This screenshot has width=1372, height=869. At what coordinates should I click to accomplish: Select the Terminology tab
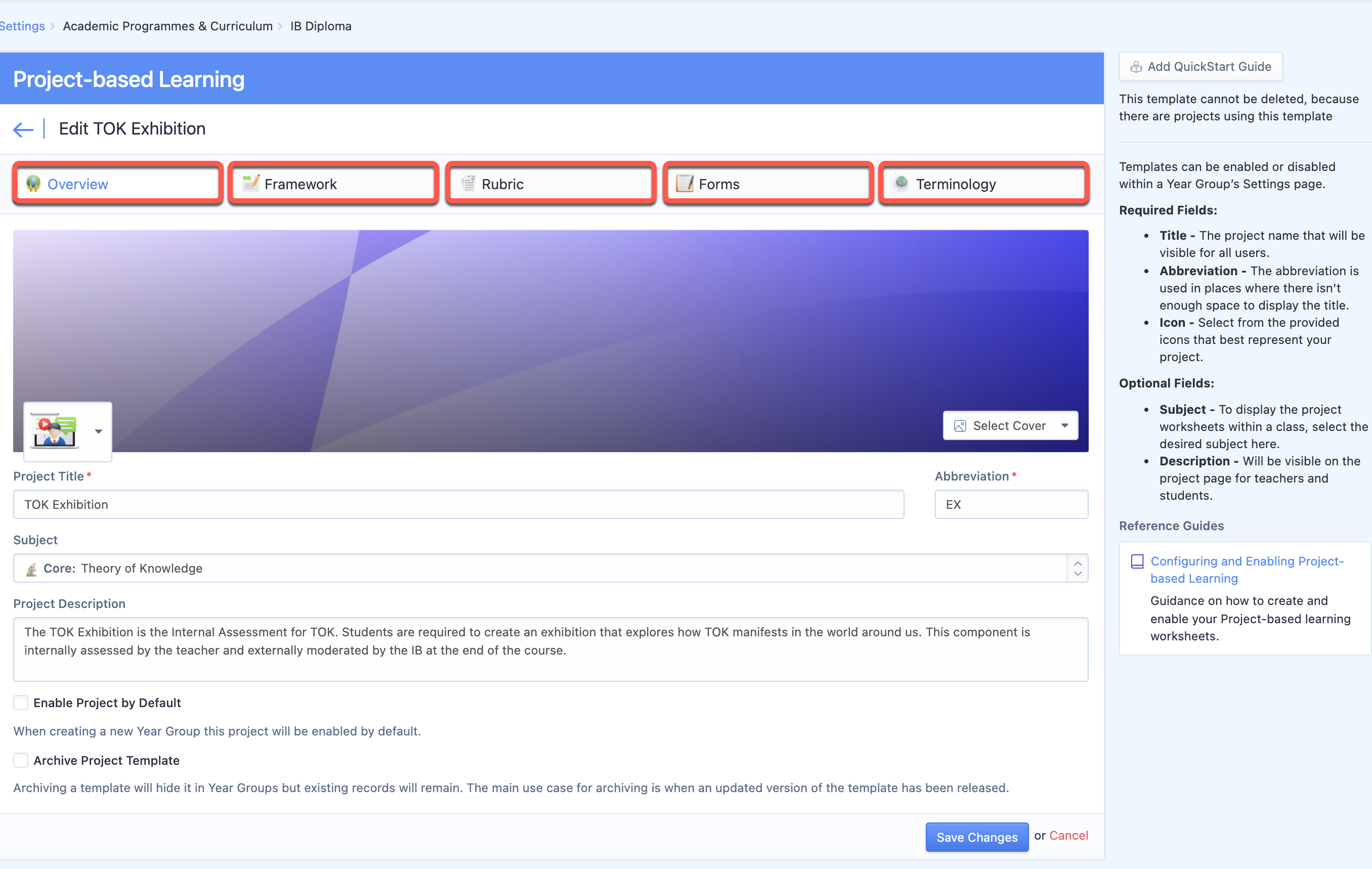pyautogui.click(x=984, y=184)
